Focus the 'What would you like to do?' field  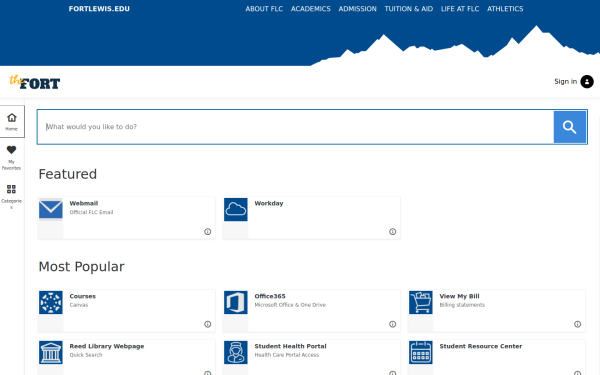(295, 127)
